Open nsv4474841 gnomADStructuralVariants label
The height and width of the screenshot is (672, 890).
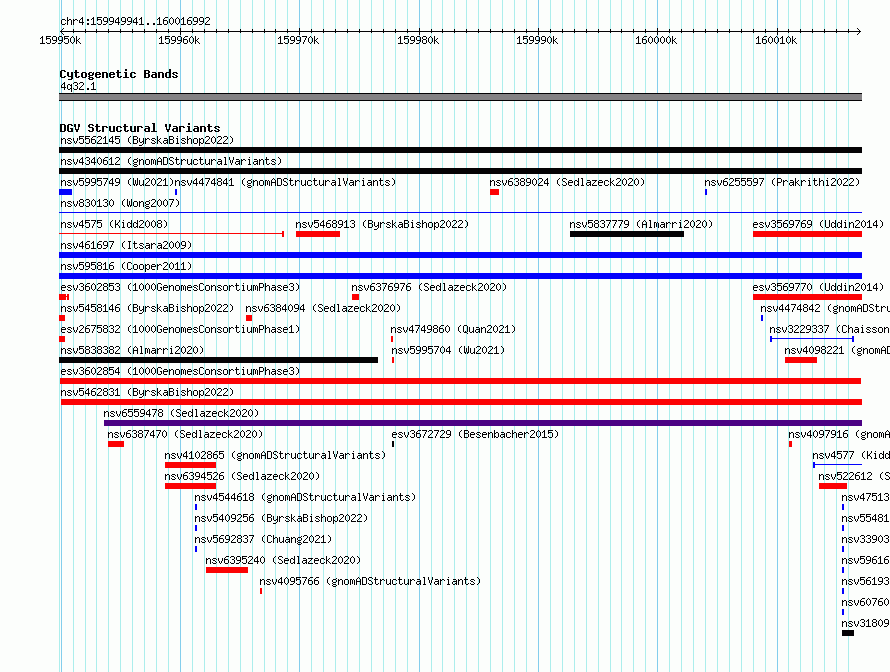coord(285,182)
